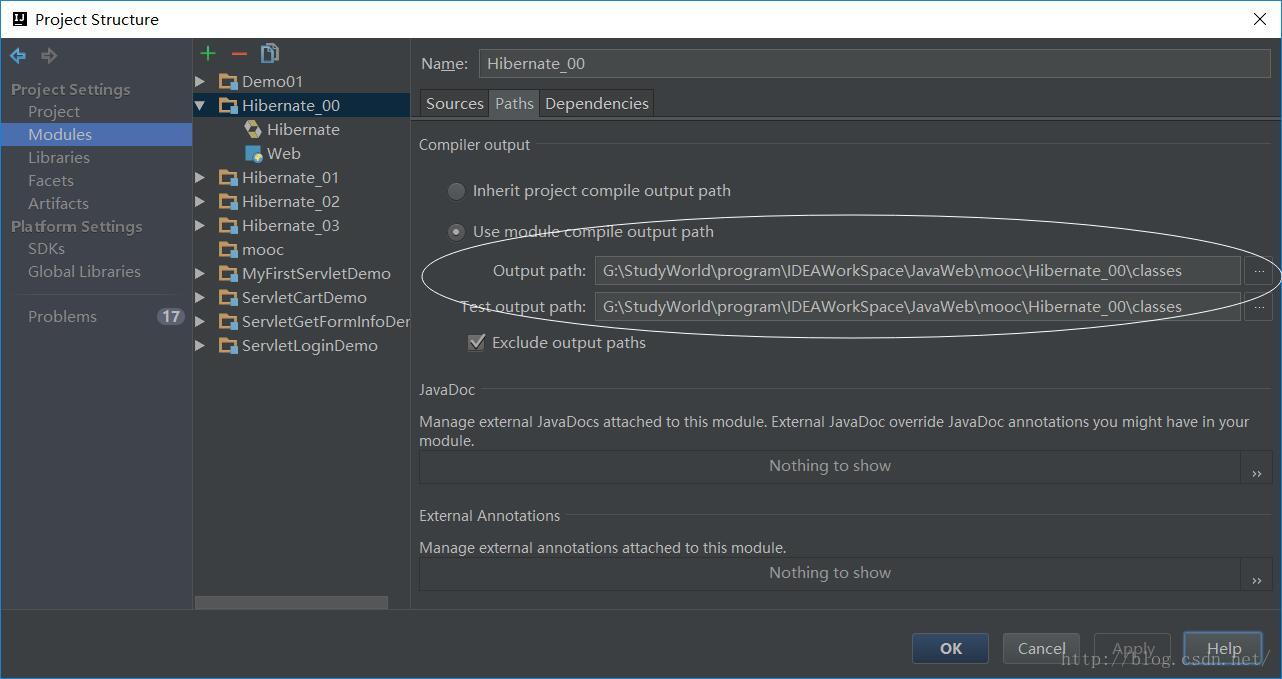Browse for Test output path folder
The image size is (1282, 679).
point(1258,307)
